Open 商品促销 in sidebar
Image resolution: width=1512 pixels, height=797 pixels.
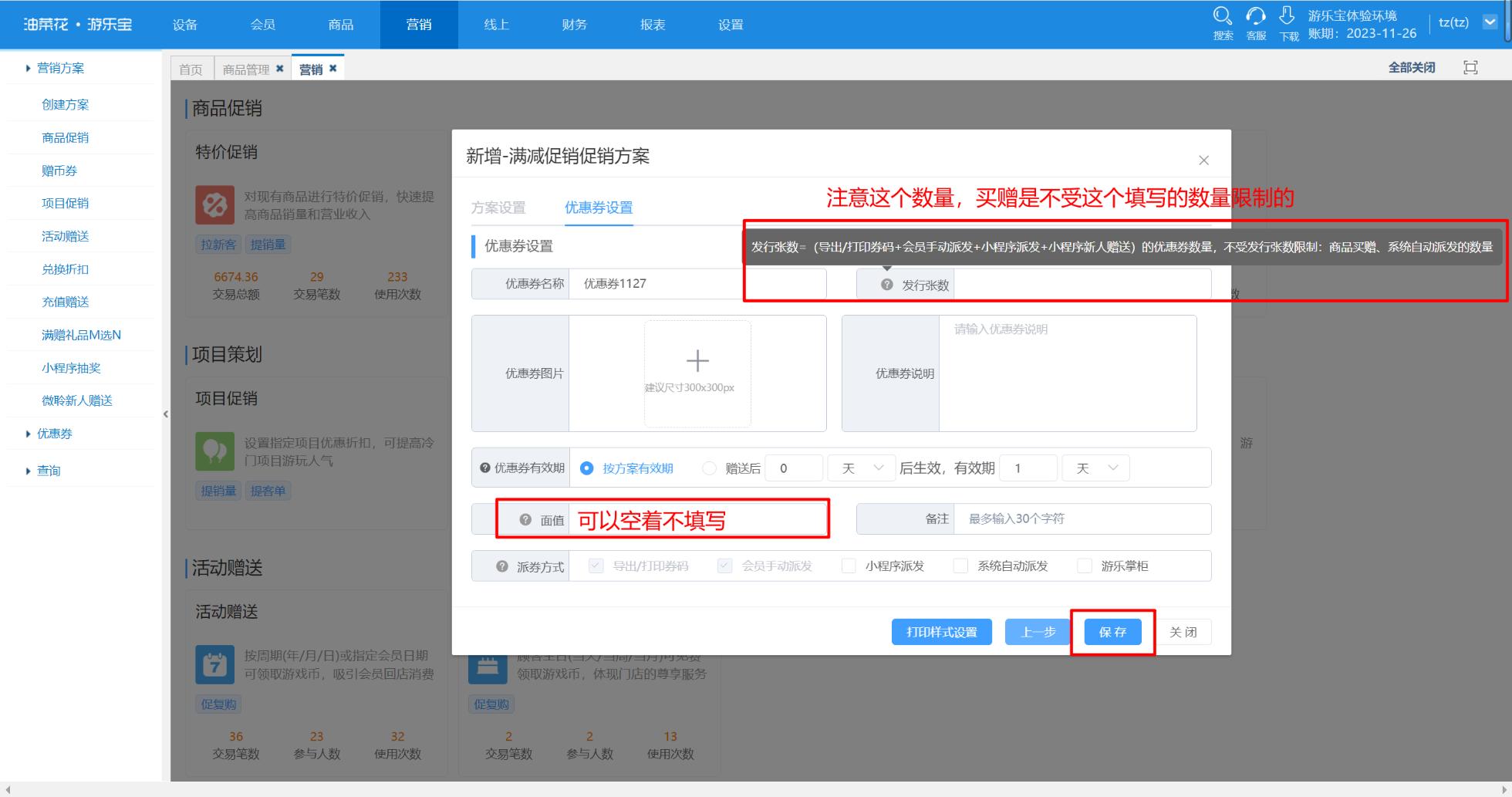pos(66,137)
